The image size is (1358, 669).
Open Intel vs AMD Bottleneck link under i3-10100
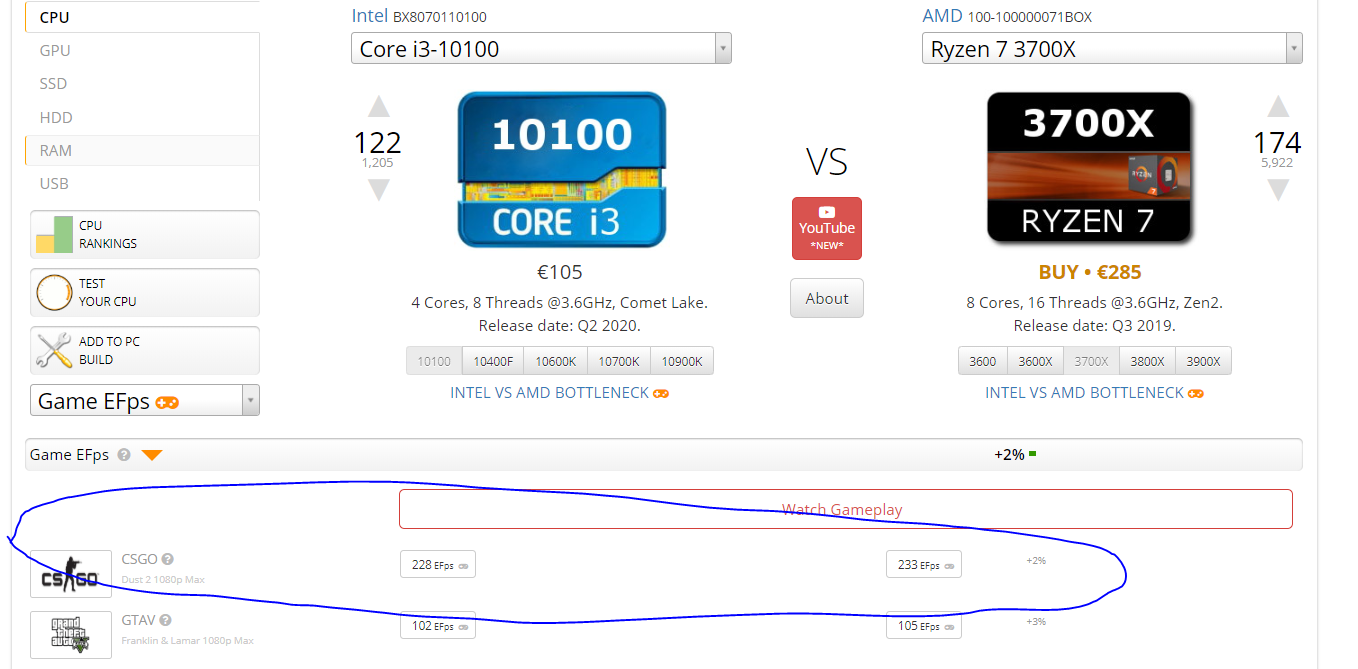point(560,393)
